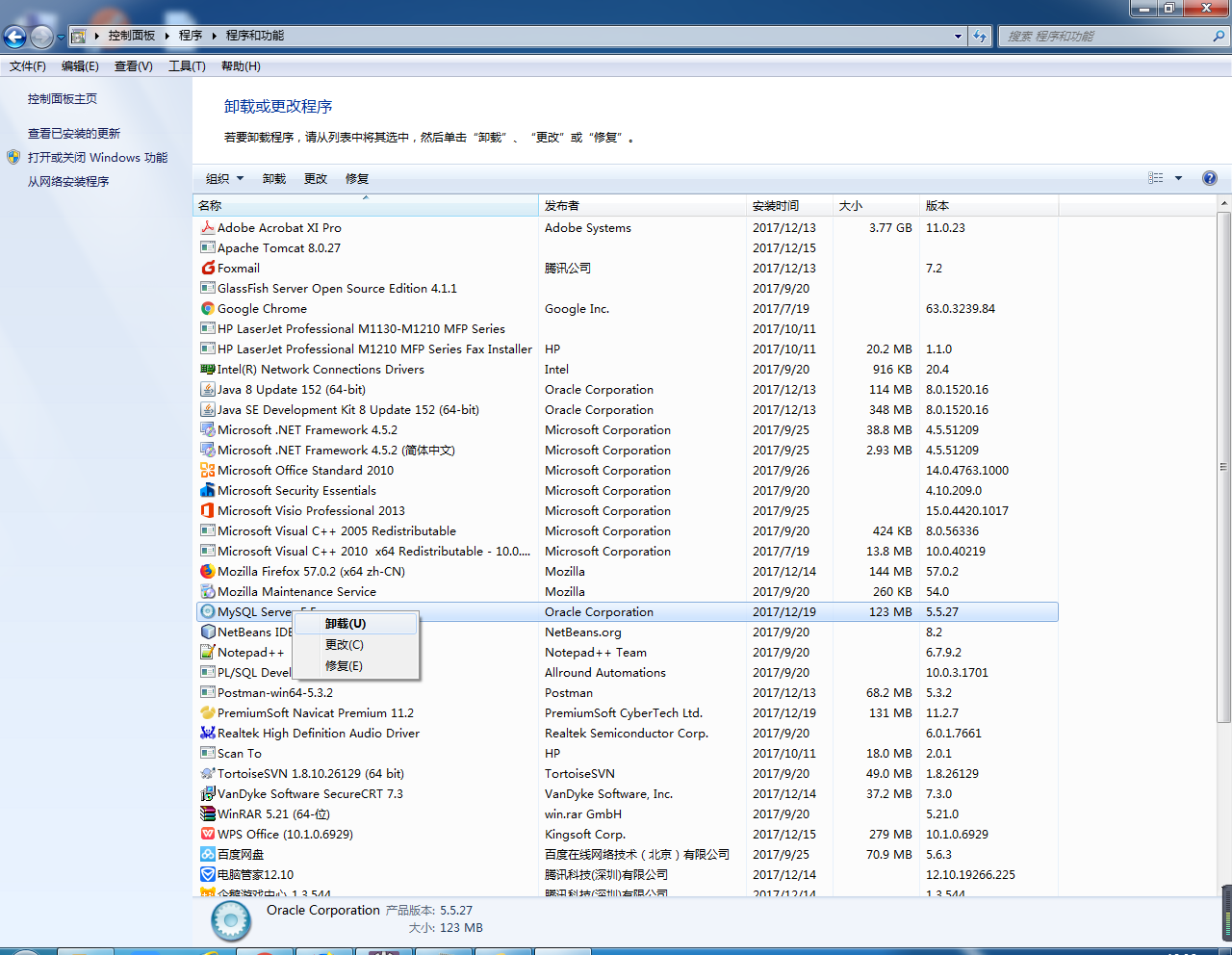Screen dimensions: 1232x955
Task: Click the MySQL Server row icon
Action: [x=207, y=611]
